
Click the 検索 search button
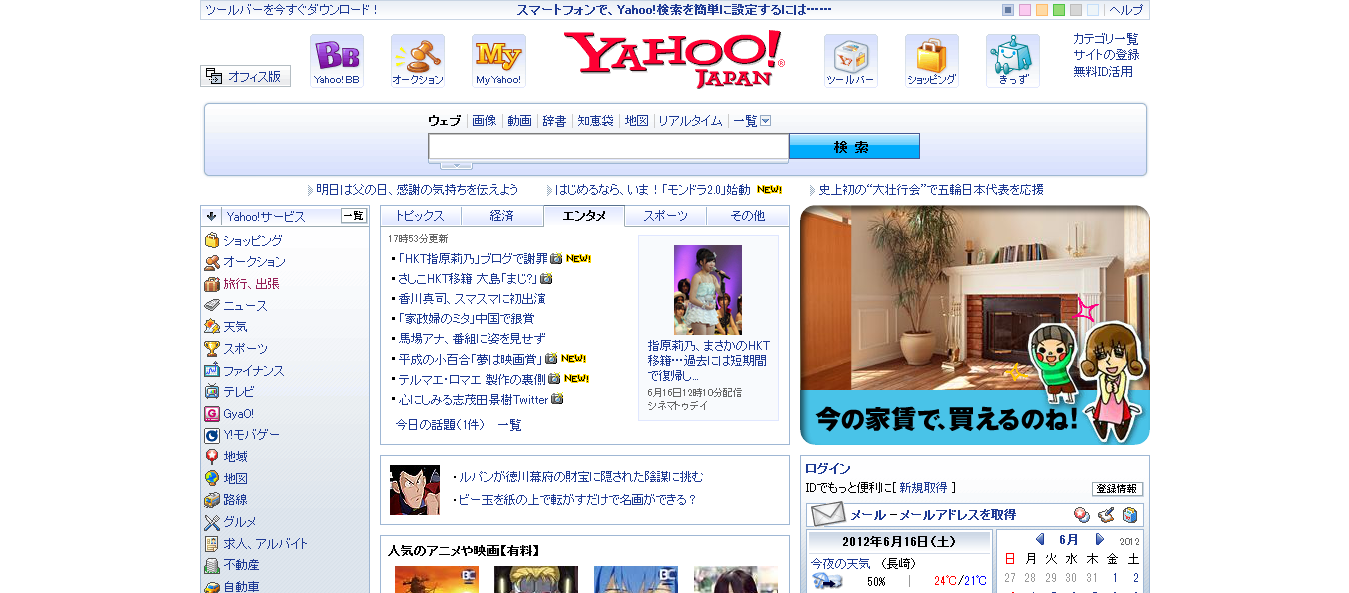coord(854,147)
